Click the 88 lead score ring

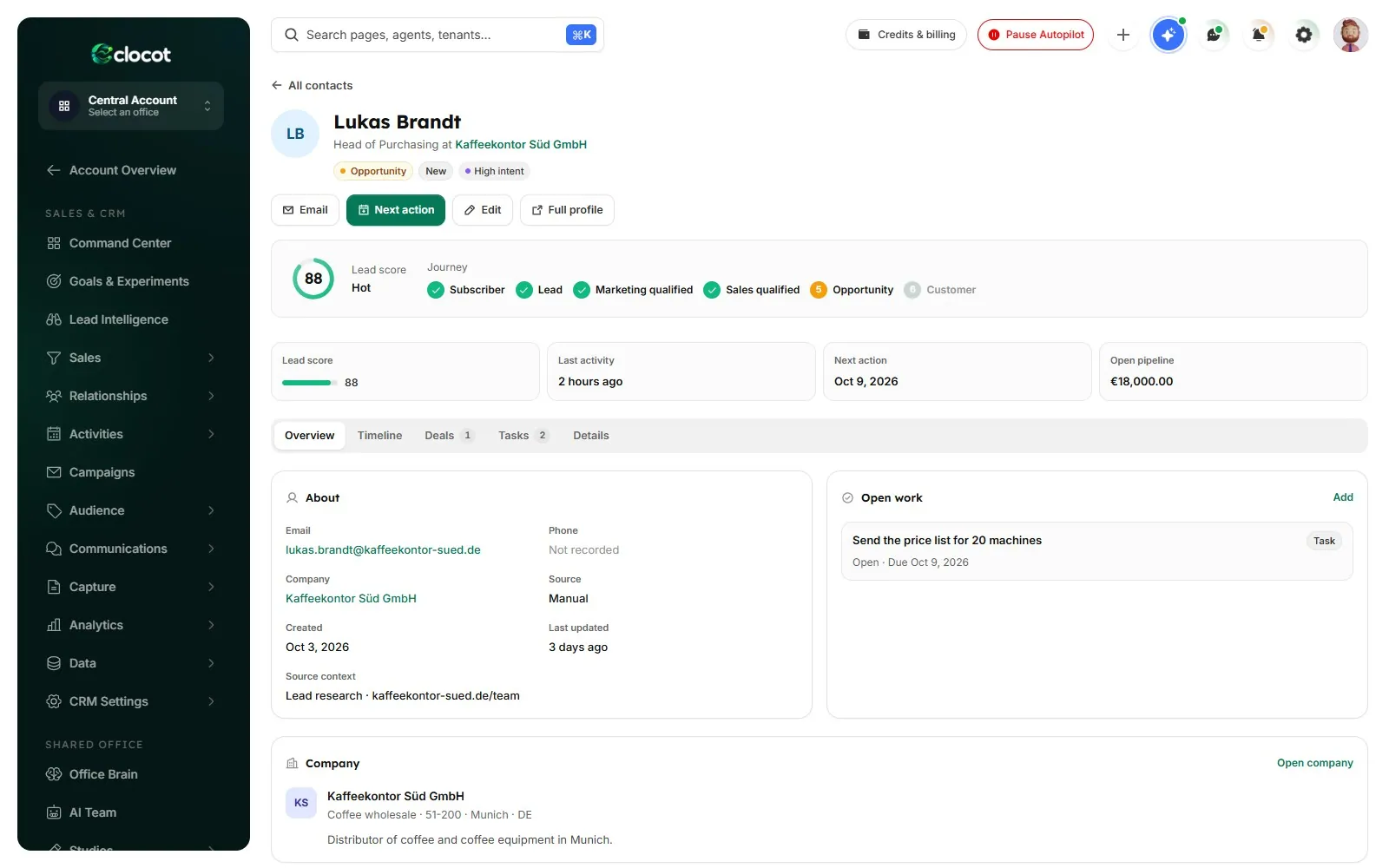(x=313, y=279)
